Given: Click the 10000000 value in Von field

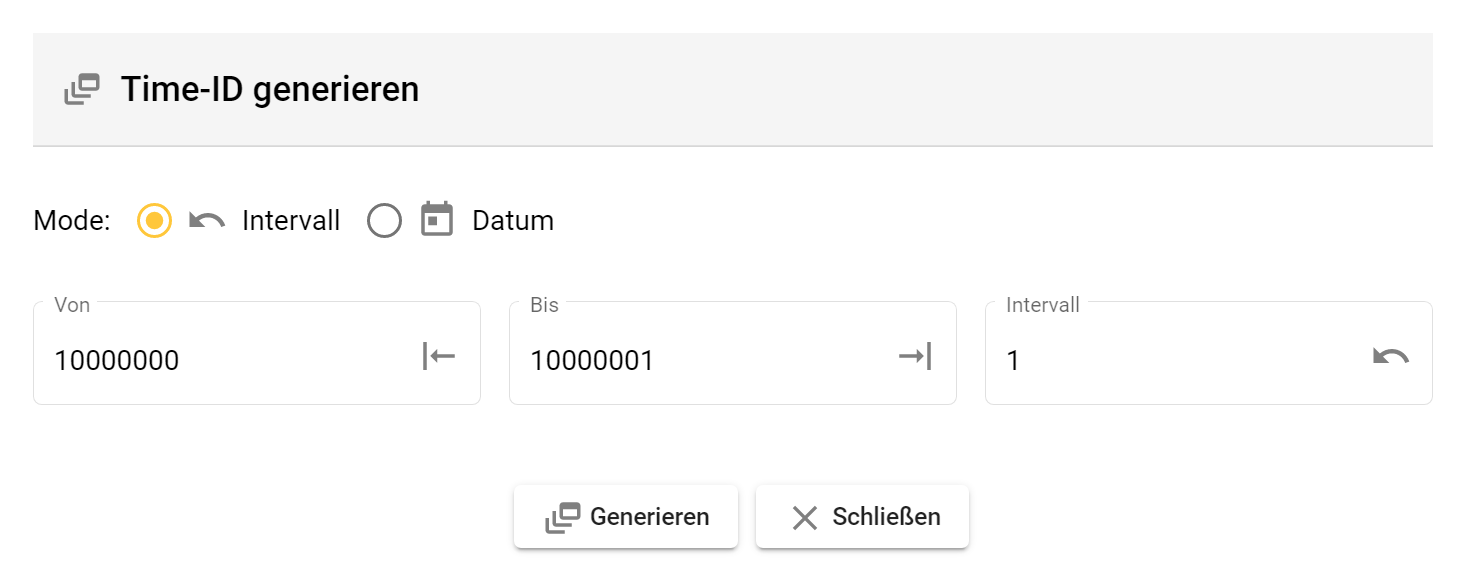Looking at the screenshot, I should click(117, 360).
